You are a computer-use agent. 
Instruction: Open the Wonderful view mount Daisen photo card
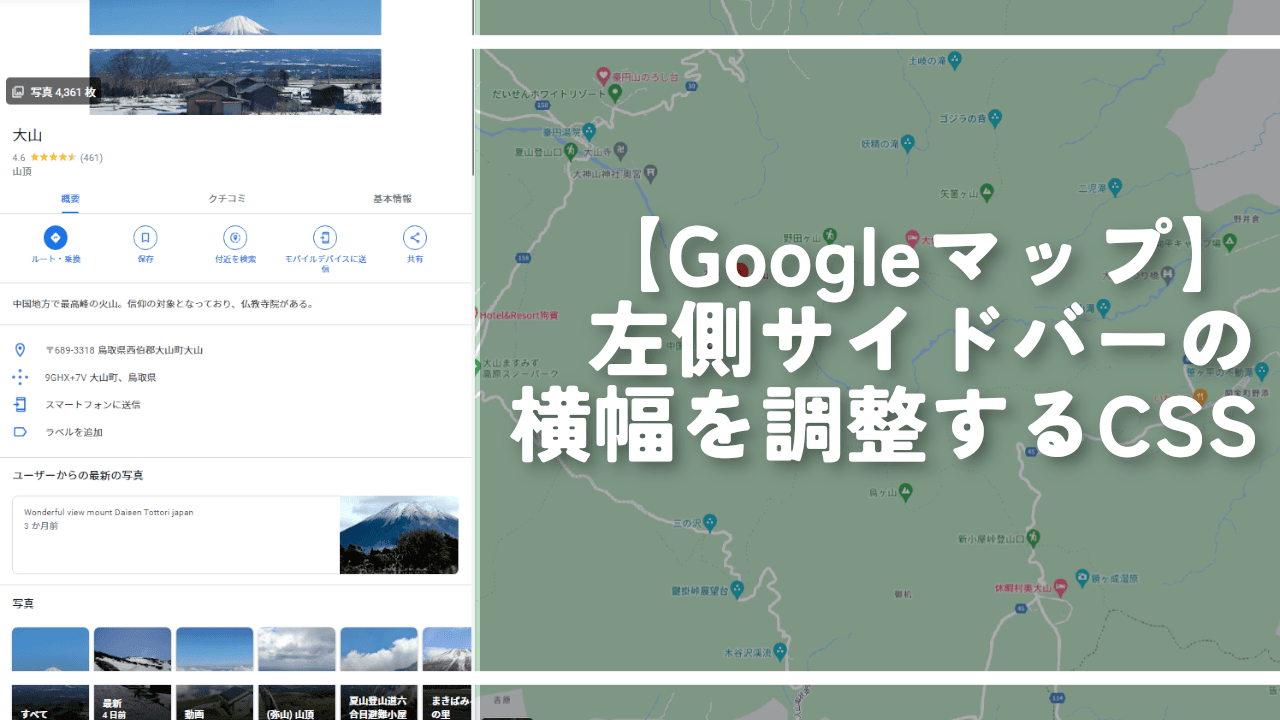[235, 535]
